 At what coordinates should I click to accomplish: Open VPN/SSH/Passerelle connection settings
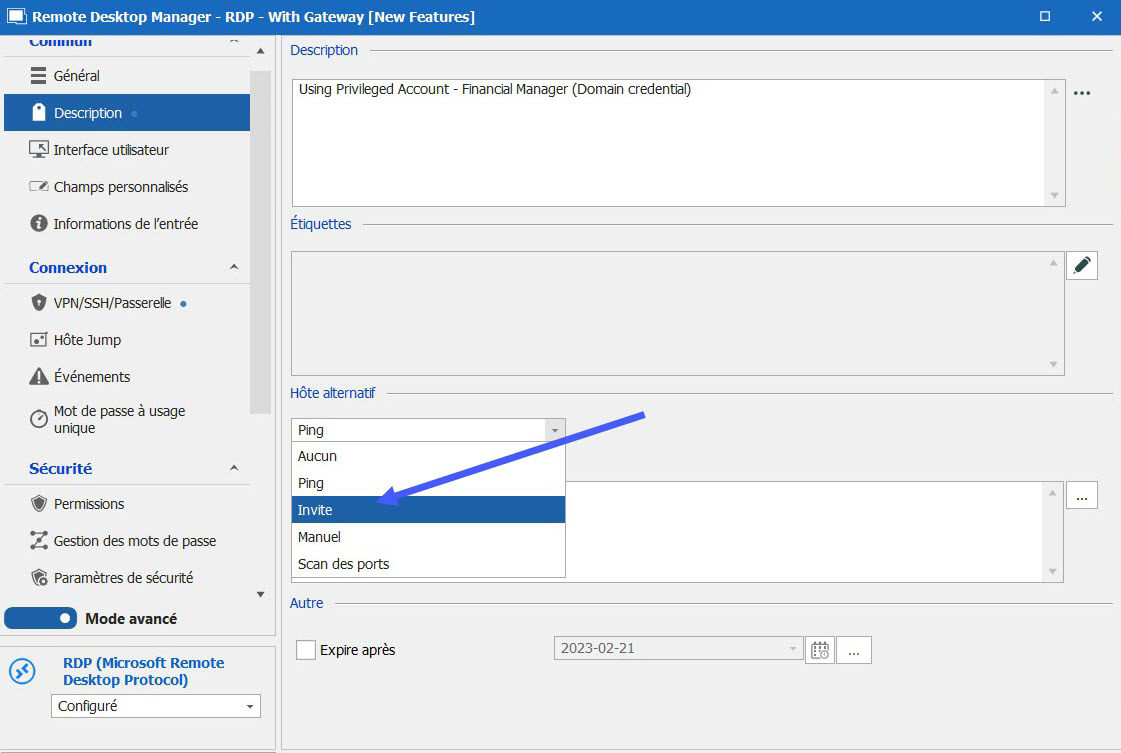point(112,303)
